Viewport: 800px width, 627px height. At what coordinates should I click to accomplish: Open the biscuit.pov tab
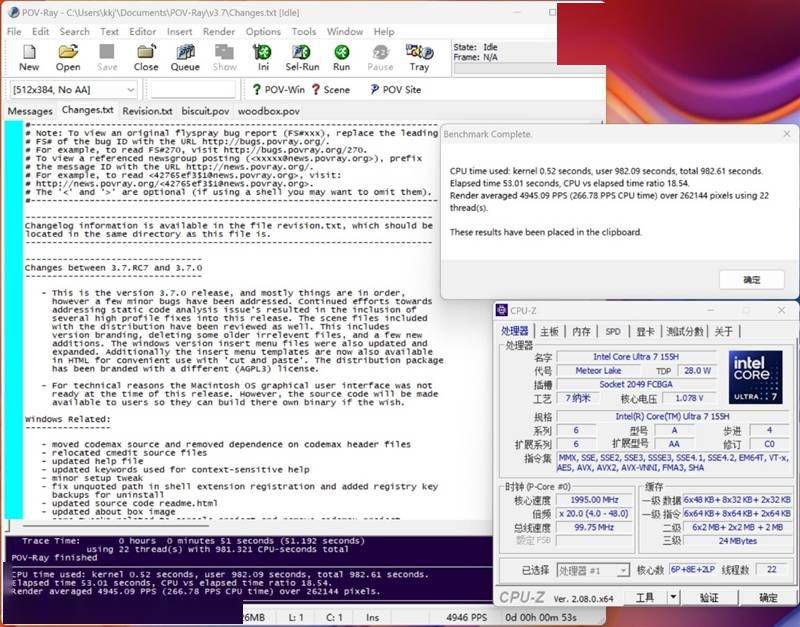[205, 111]
